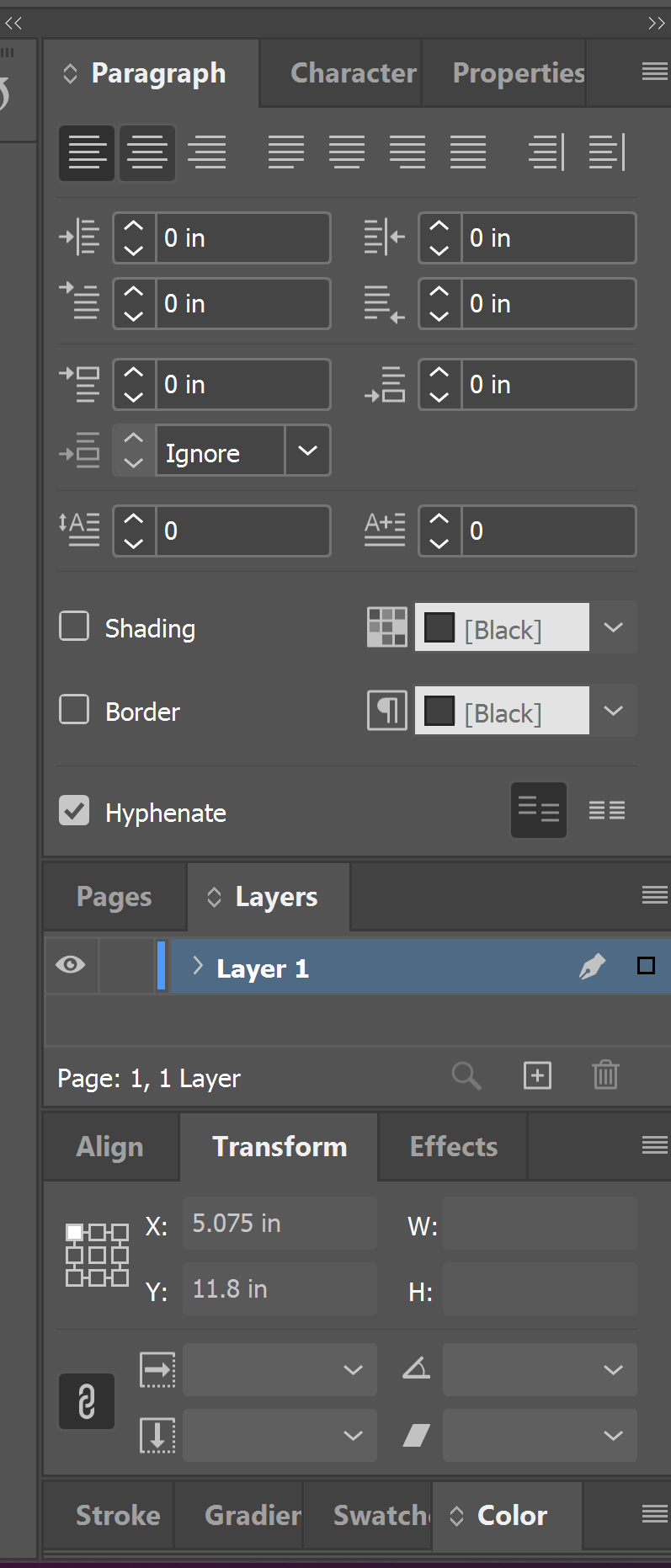Click the layer search magnifier icon
The height and width of the screenshot is (1568, 671).
coord(466,1075)
